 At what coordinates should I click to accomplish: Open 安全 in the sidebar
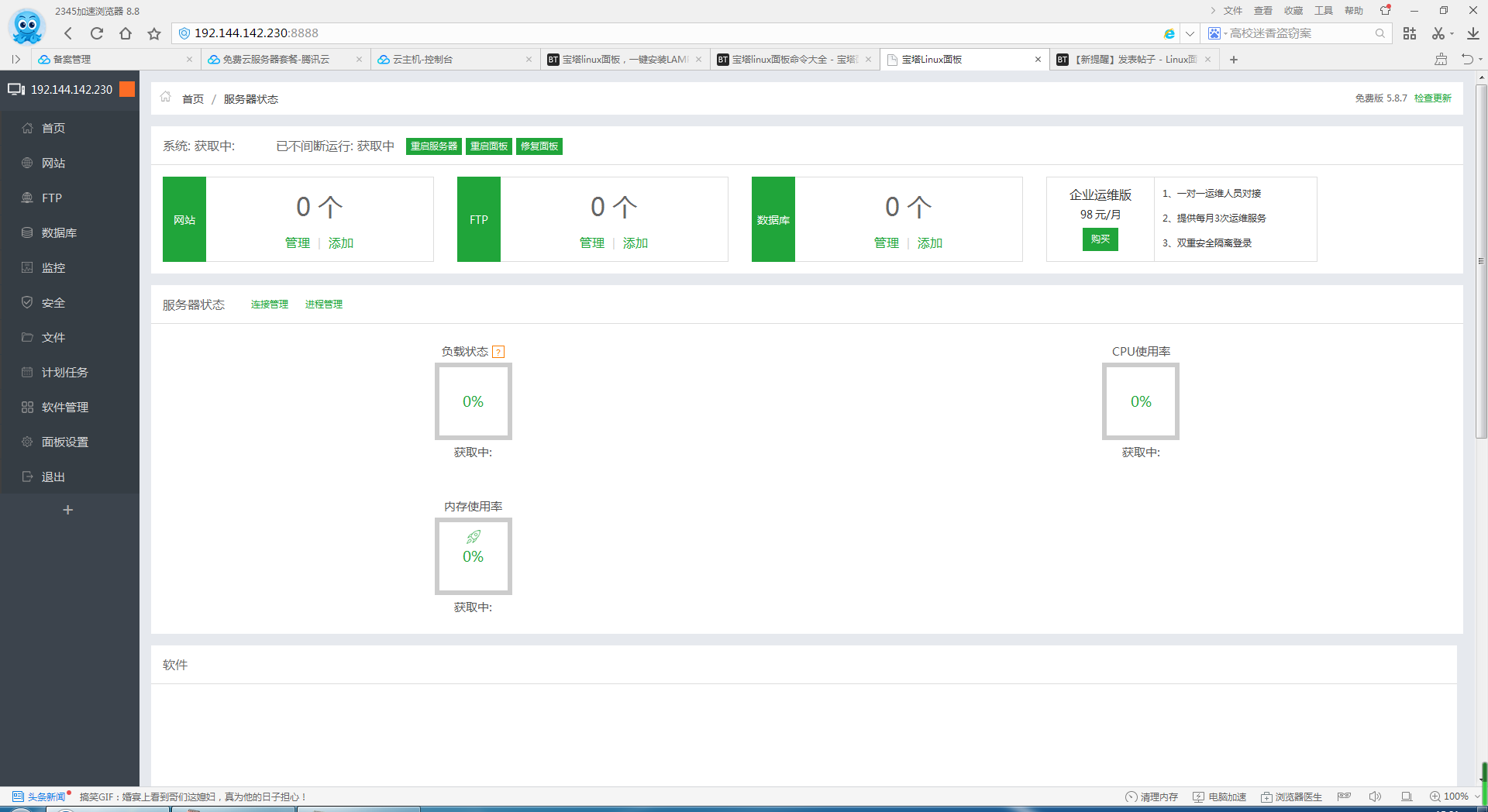(x=70, y=302)
